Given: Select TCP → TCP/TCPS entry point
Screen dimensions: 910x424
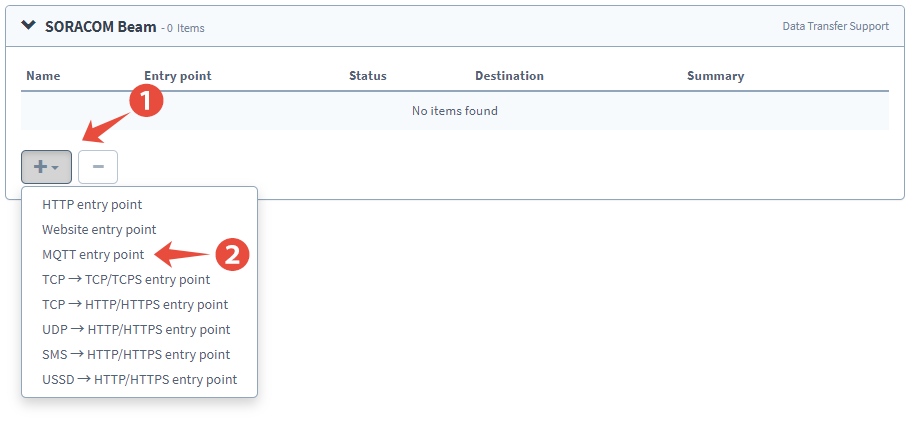Looking at the screenshot, I should [126, 279].
